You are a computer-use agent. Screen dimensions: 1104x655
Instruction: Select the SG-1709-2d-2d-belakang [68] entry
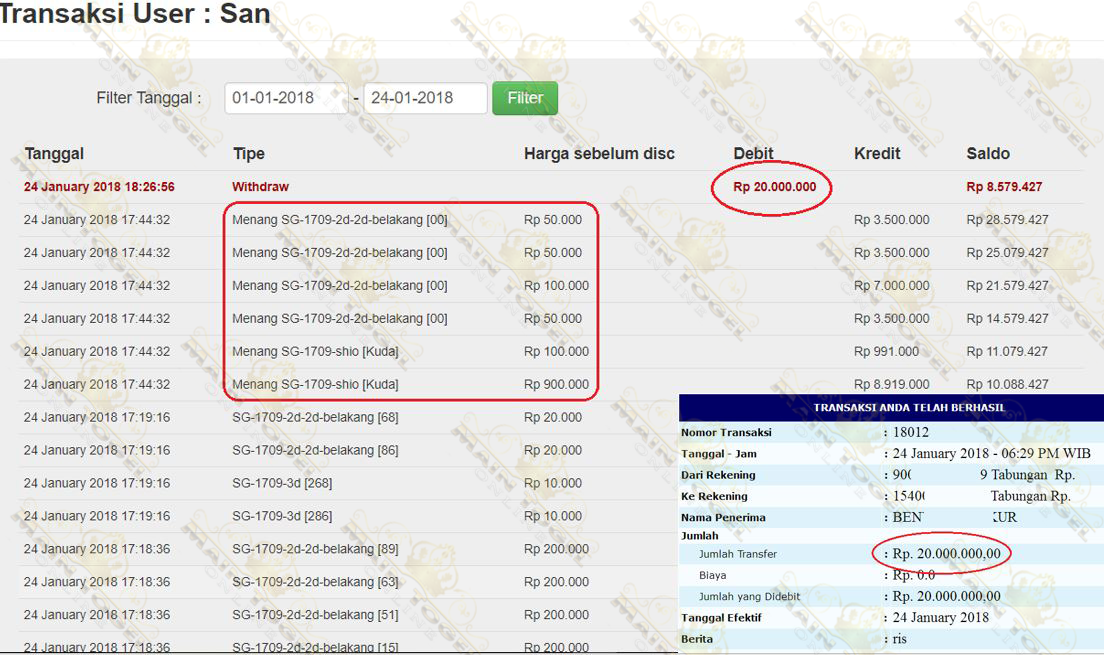click(x=315, y=418)
